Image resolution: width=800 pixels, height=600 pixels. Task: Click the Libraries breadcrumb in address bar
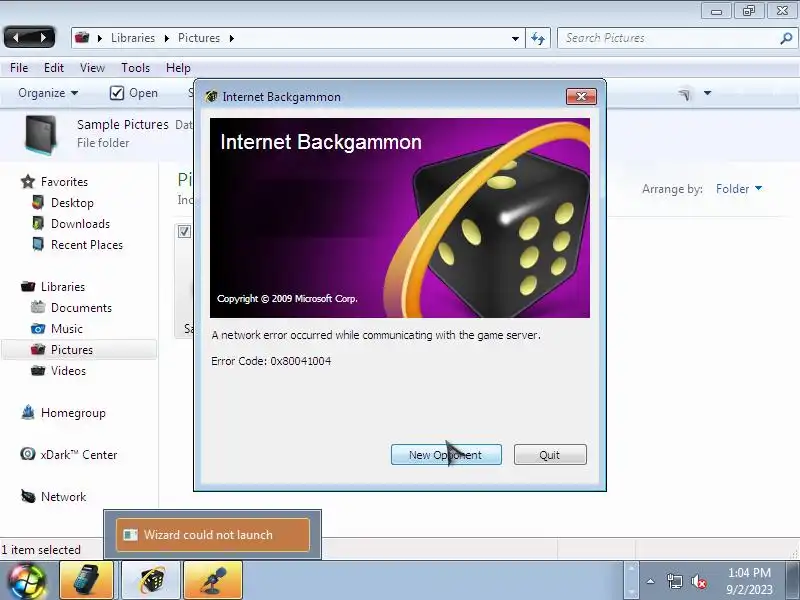[133, 38]
